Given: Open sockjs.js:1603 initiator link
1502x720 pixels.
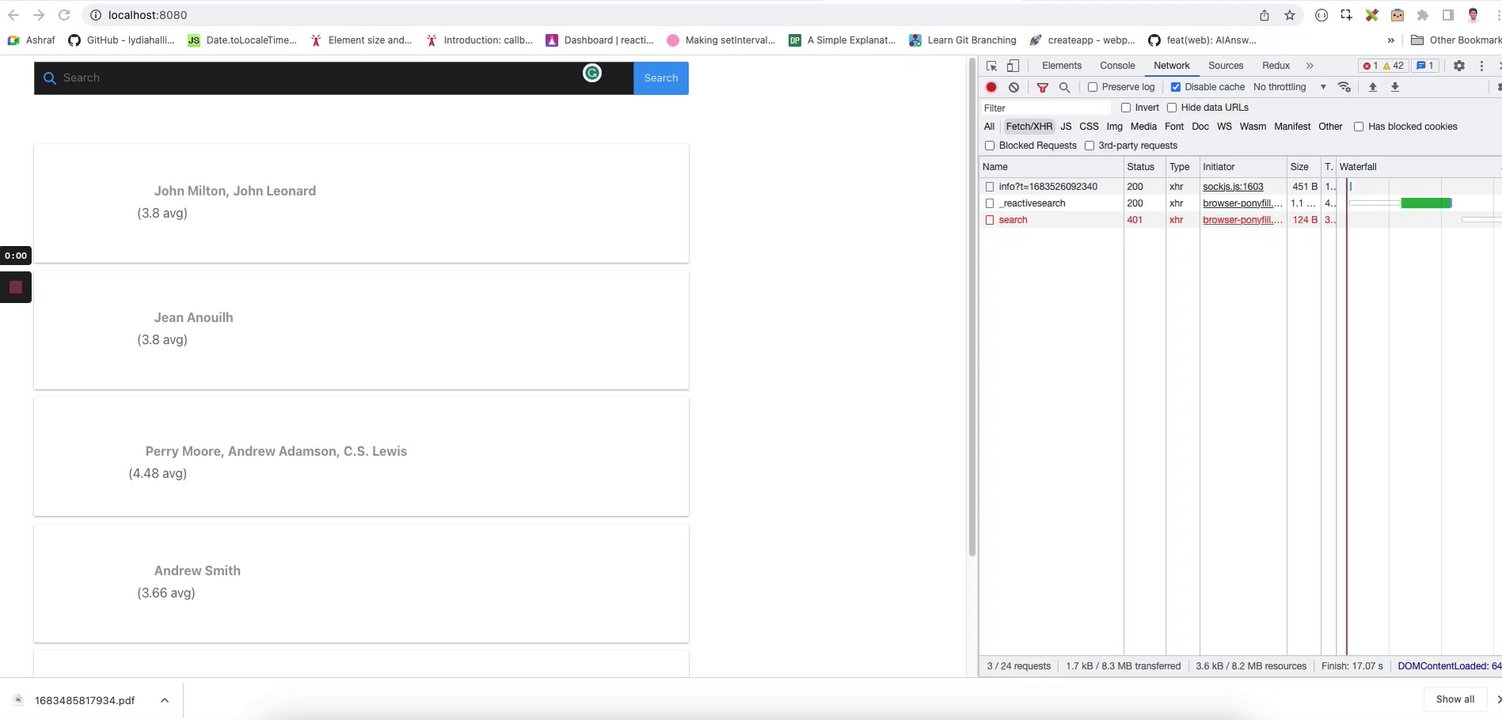Looking at the screenshot, I should pyautogui.click(x=1233, y=187).
